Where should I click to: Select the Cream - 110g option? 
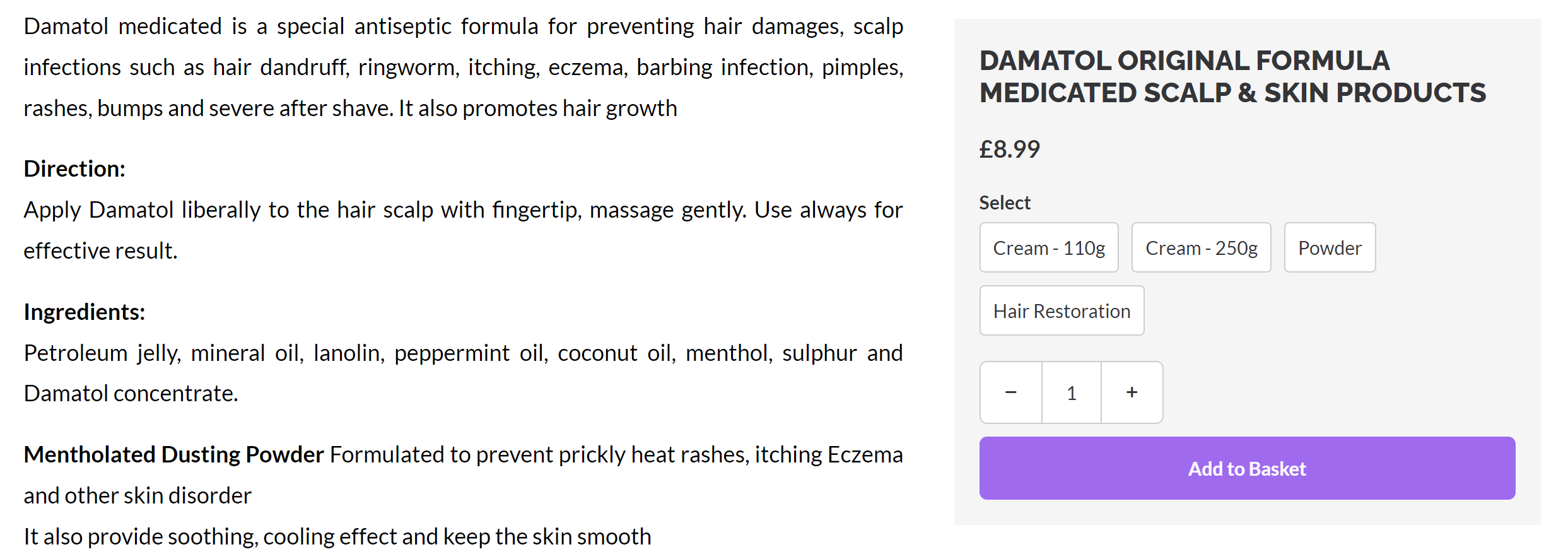1049,247
